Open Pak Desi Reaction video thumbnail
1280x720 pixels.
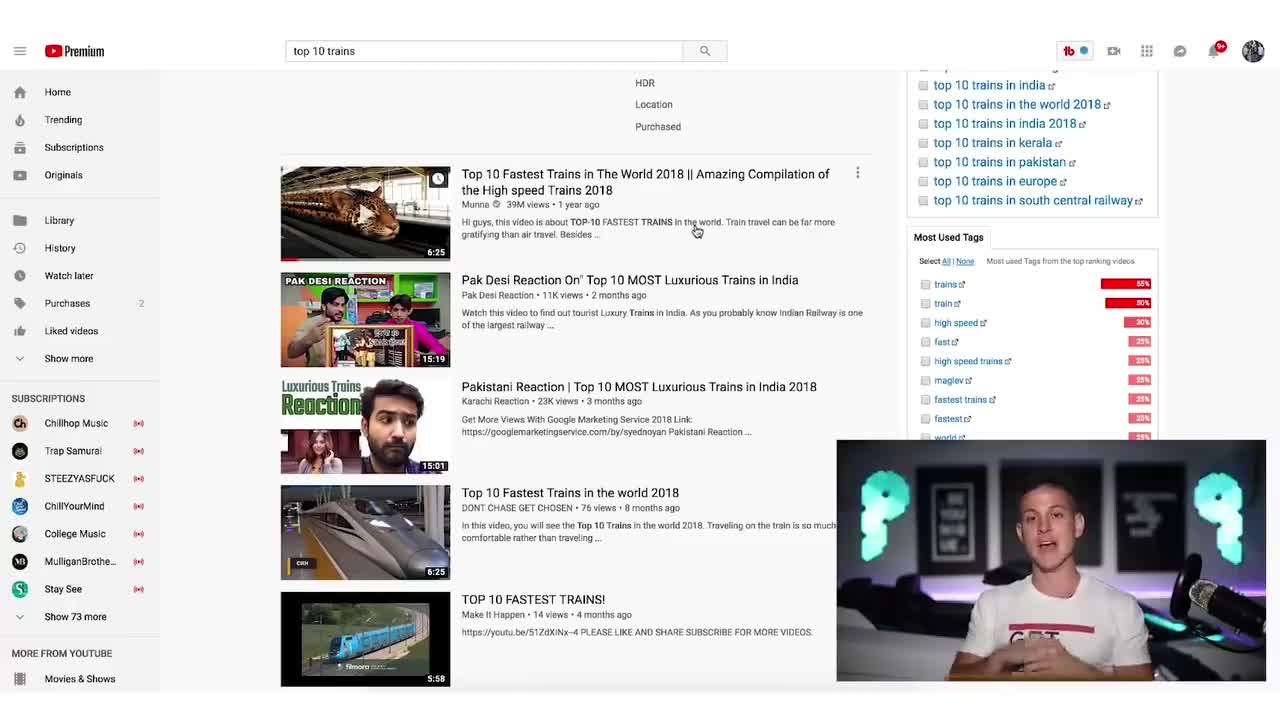365,320
